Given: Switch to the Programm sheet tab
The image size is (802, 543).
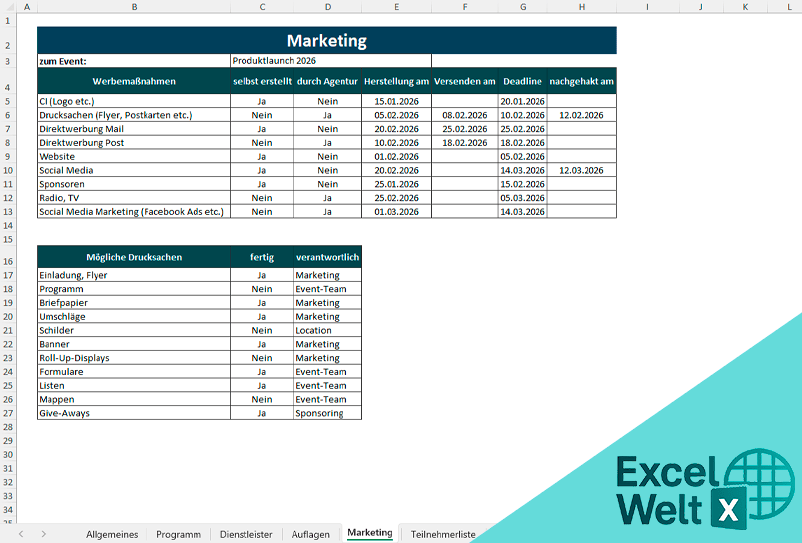Looking at the screenshot, I should point(178,534).
